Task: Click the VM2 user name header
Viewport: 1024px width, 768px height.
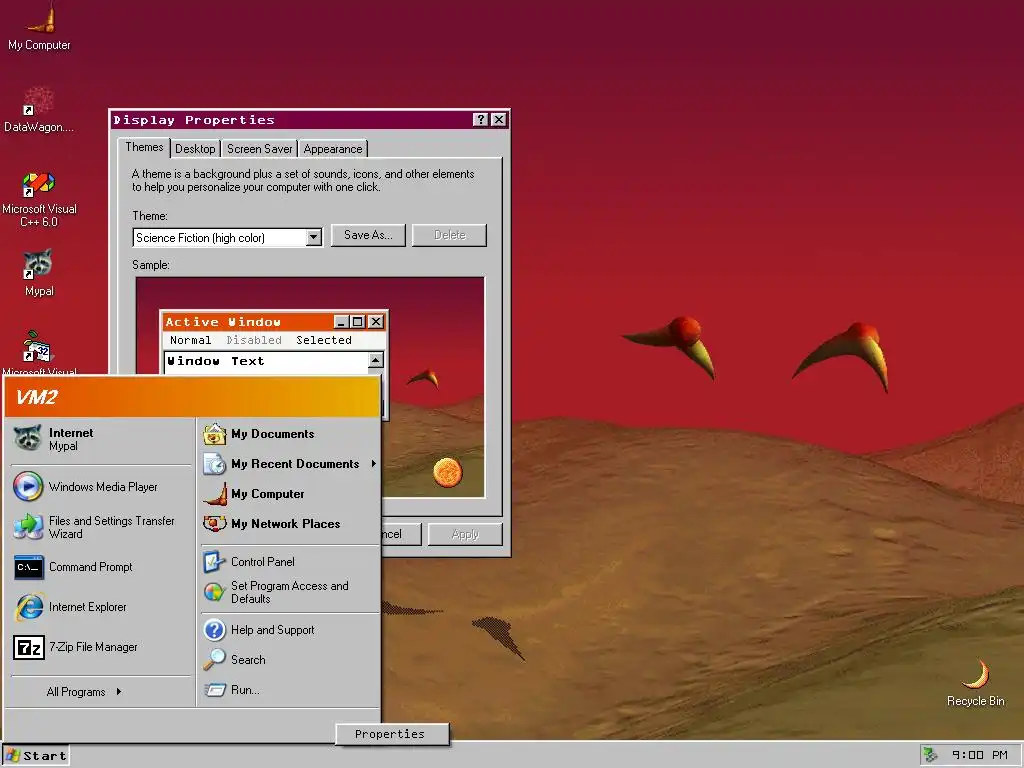Action: pos(37,397)
